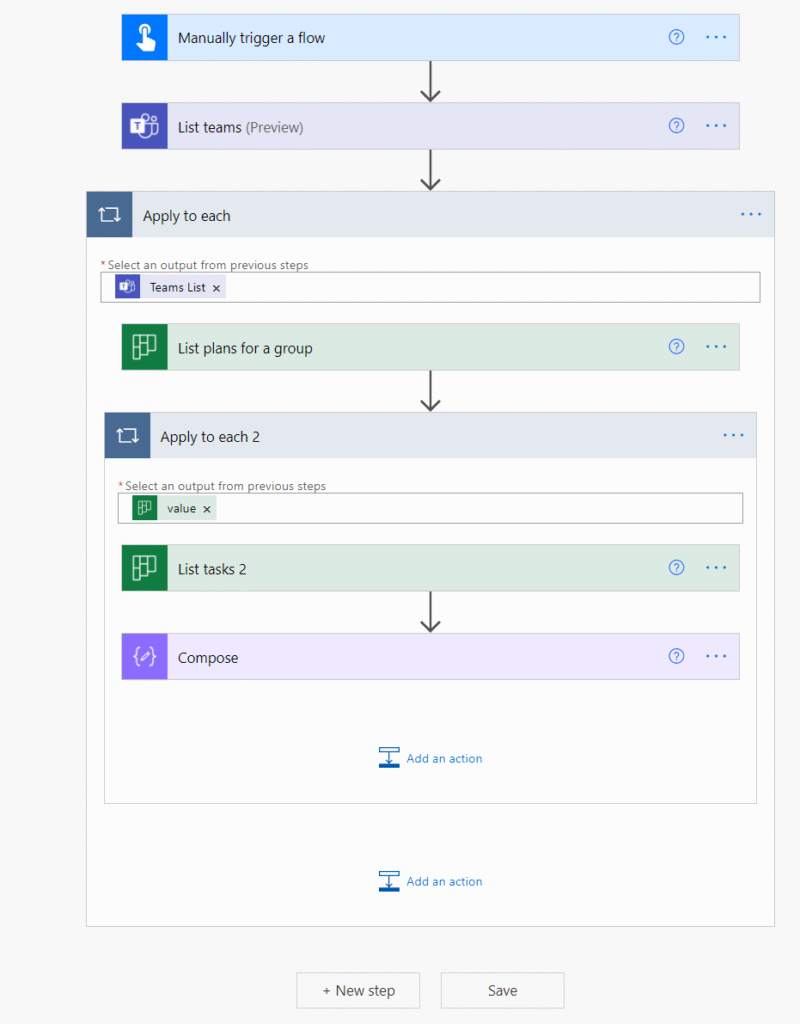Screen dimensions: 800x1024
Task: Click the Manually trigger a flow hand icon
Action: (x=145, y=37)
